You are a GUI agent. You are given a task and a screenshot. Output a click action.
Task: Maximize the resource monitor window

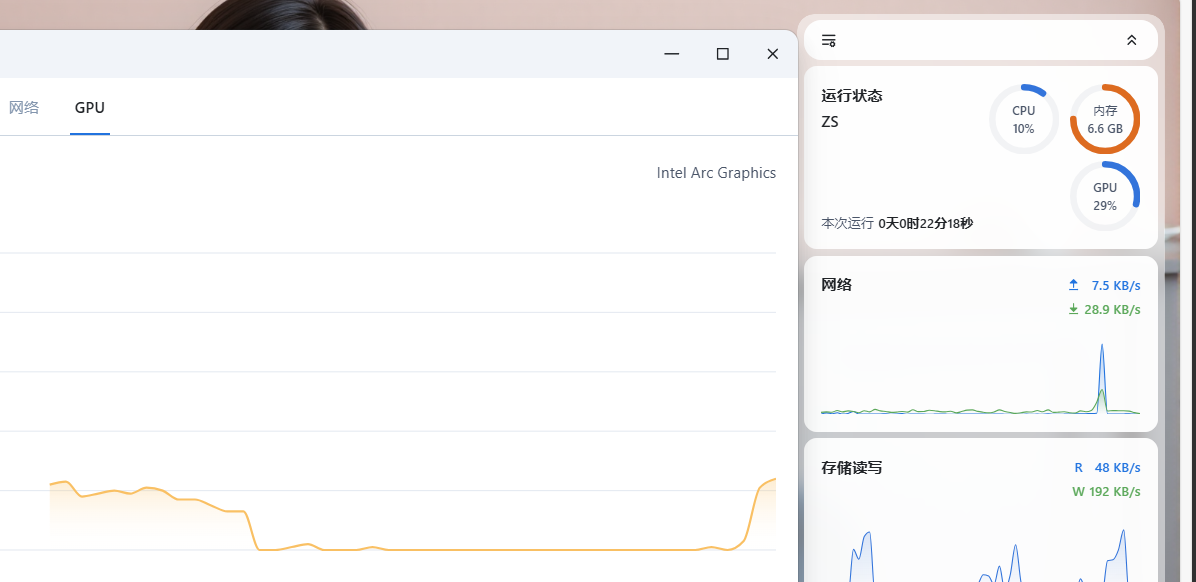[722, 53]
